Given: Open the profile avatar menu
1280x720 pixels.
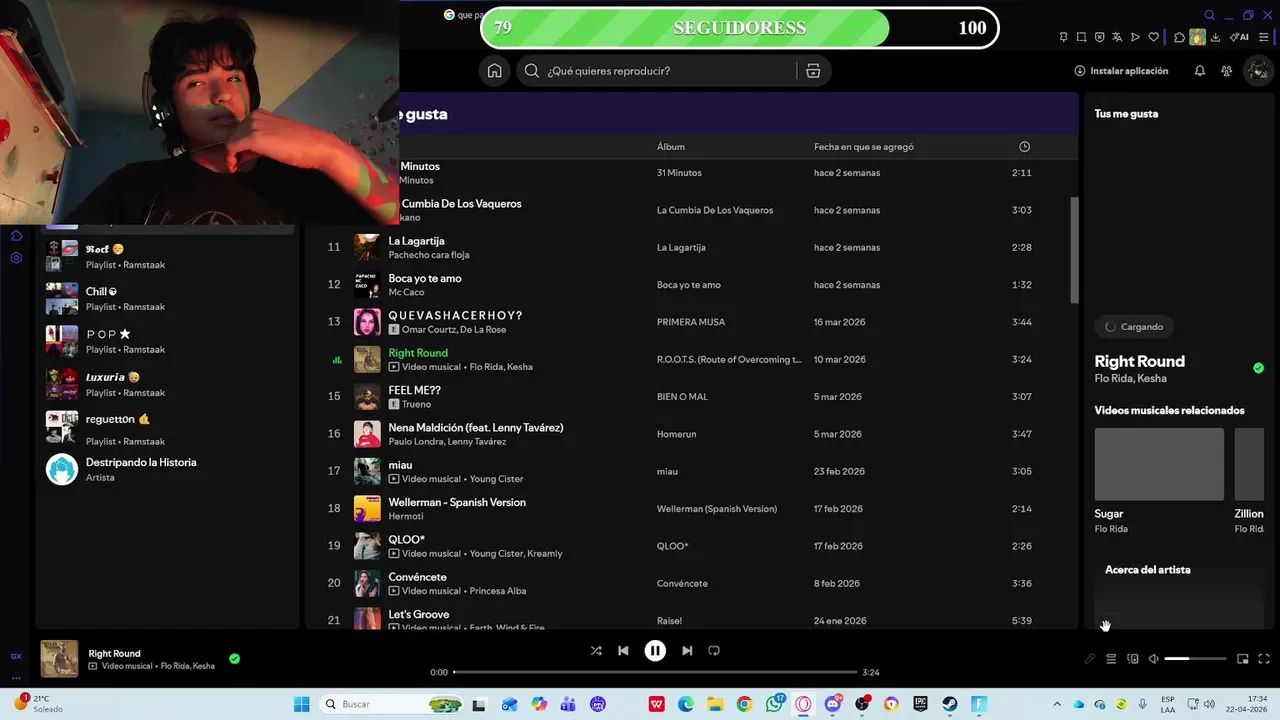Looking at the screenshot, I should (1258, 71).
